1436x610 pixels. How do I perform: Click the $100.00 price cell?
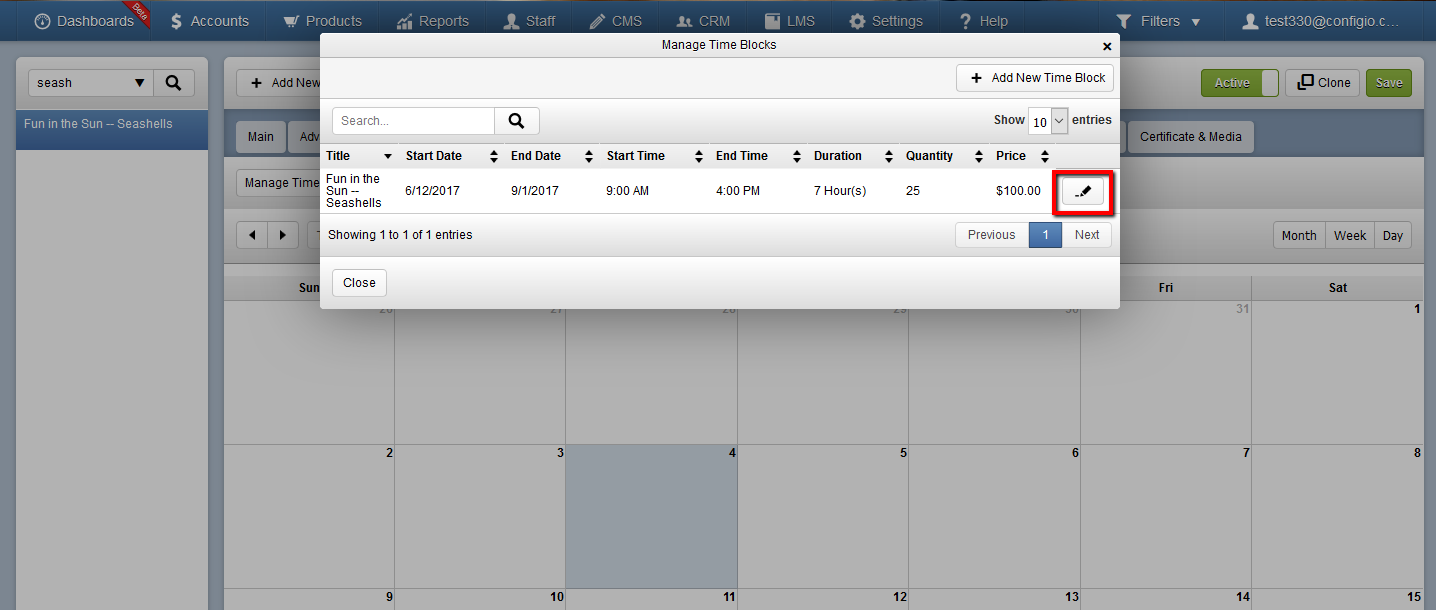(x=1018, y=191)
